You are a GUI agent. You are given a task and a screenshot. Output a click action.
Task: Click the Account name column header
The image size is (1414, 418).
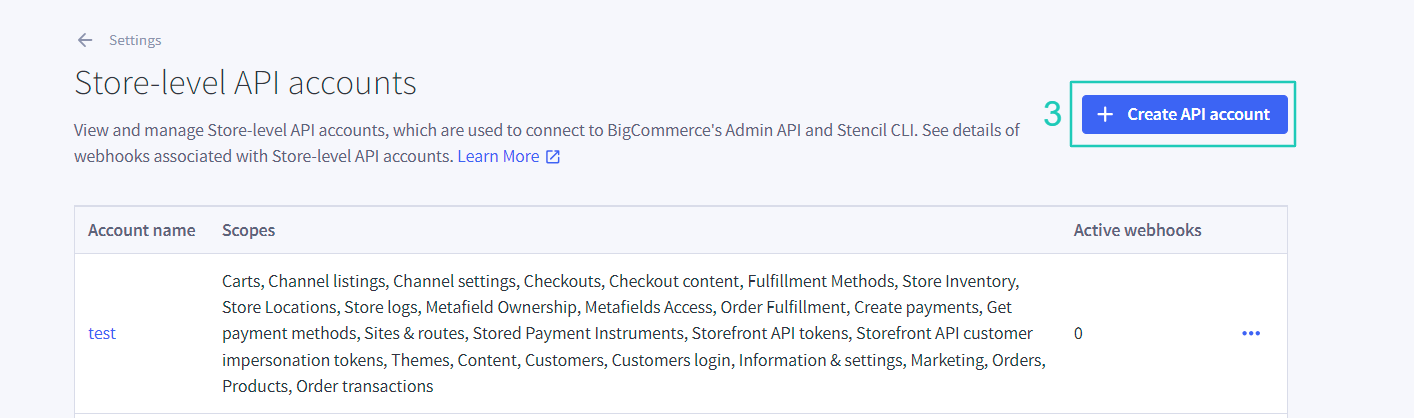point(142,230)
